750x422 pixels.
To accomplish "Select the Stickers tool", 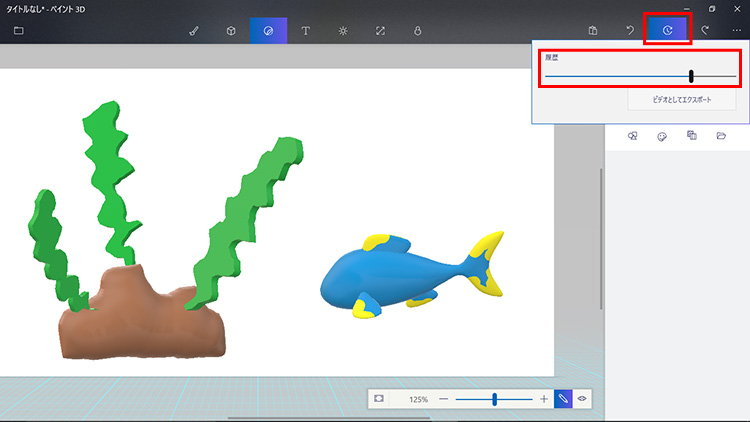I will pyautogui.click(x=268, y=31).
